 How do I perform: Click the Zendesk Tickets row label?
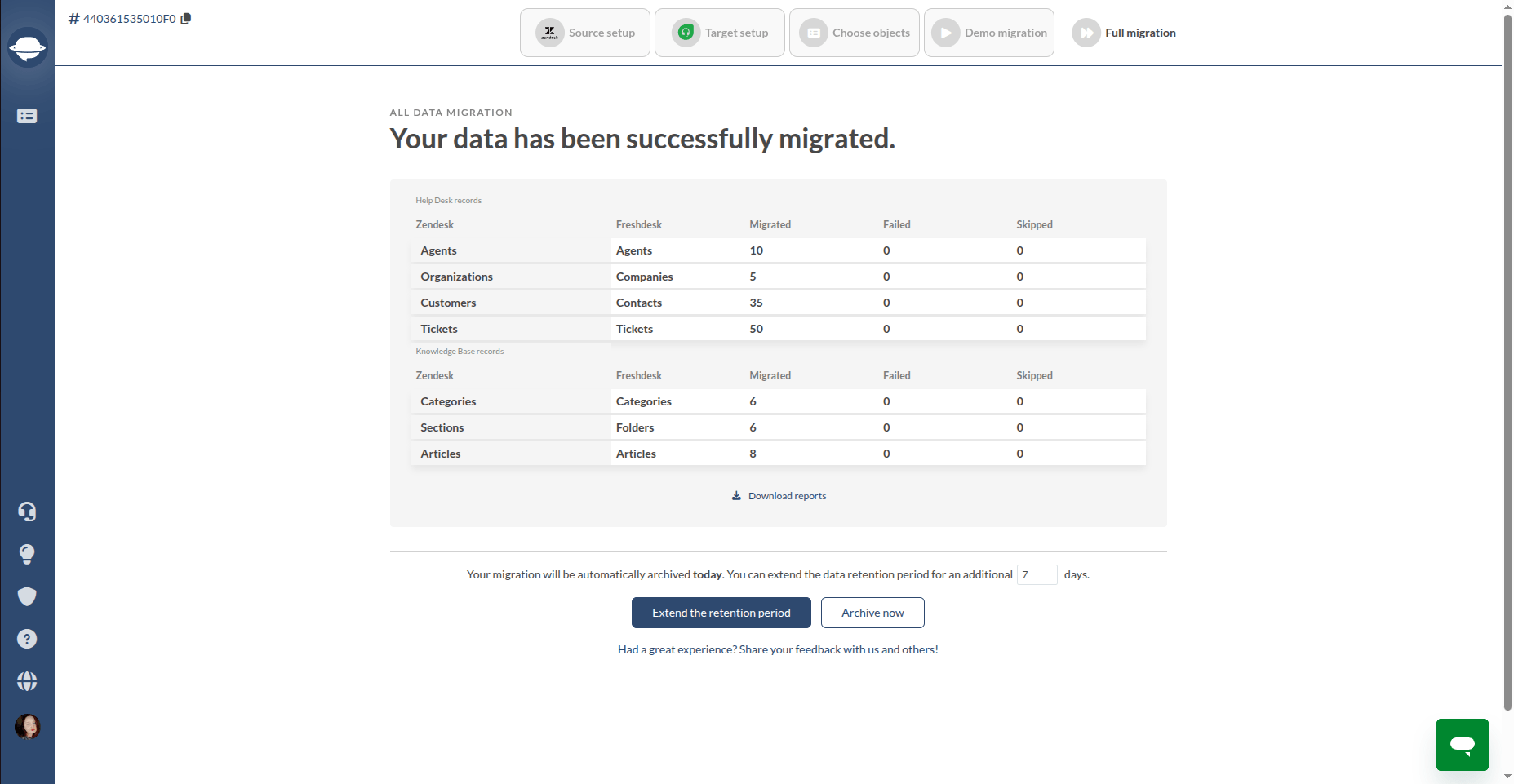[x=439, y=329]
